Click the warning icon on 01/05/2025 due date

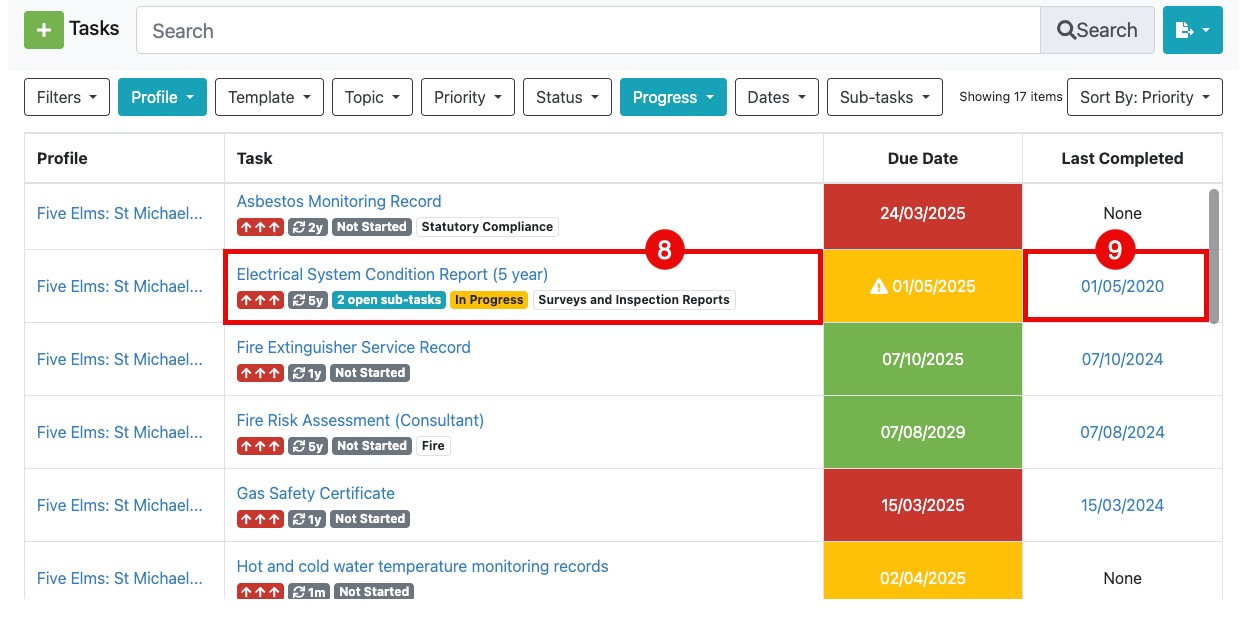879,287
